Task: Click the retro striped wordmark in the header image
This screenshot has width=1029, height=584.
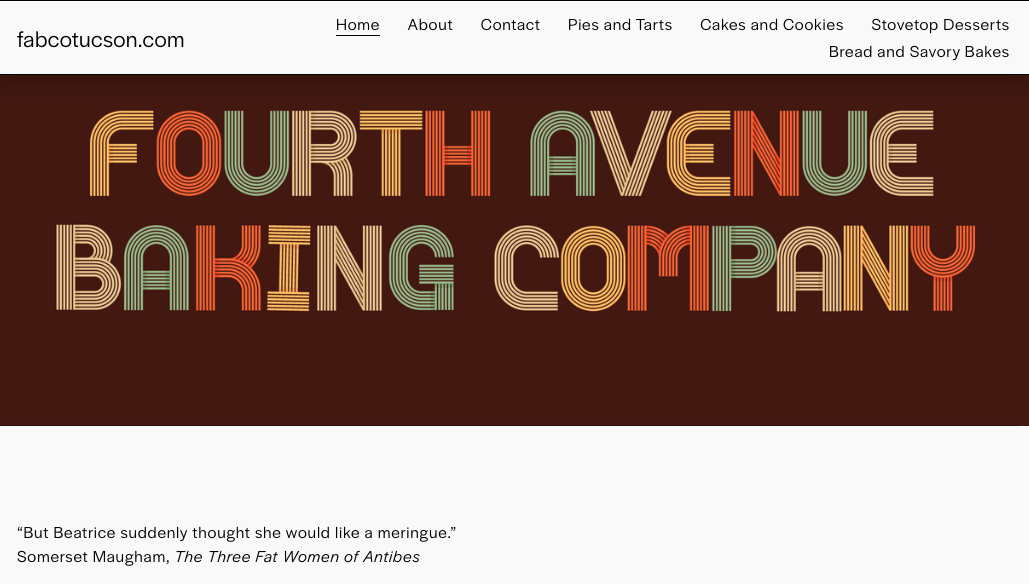Action: pyautogui.click(x=514, y=210)
